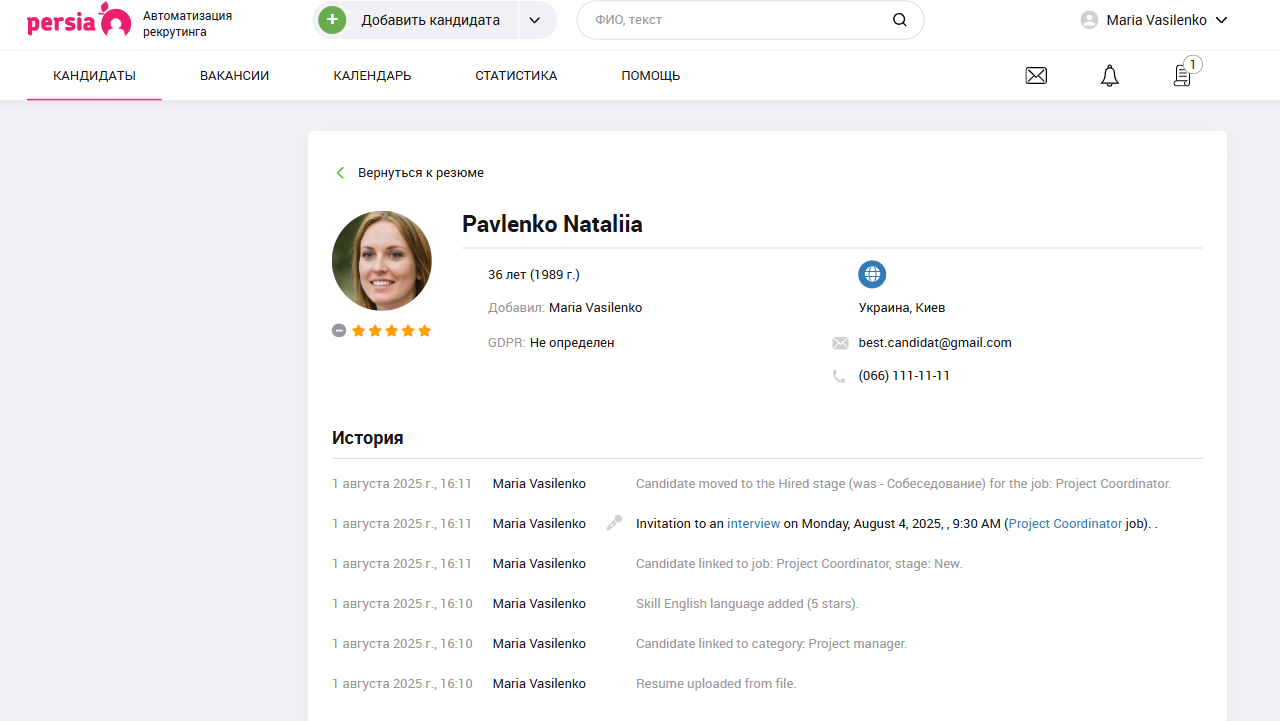Open the Maria Vasilenko user menu
Image resolution: width=1280 pixels, height=721 pixels.
click(1154, 20)
